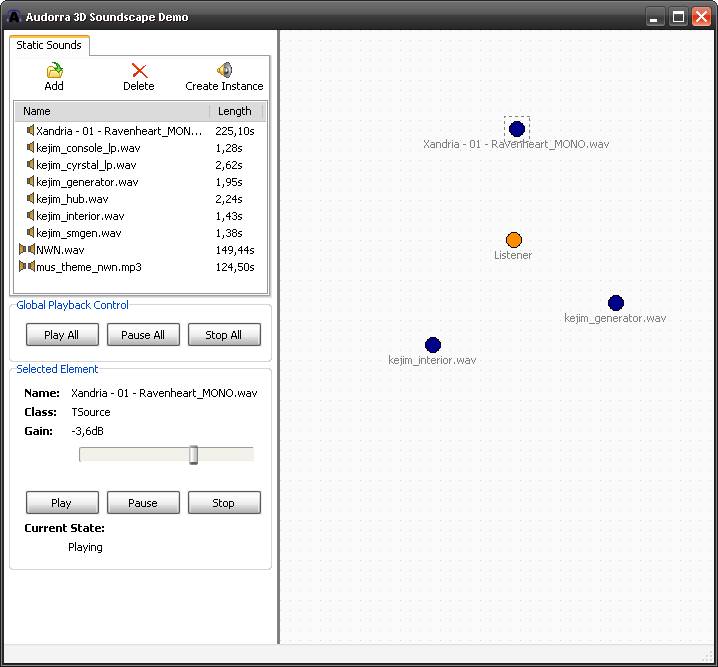The height and width of the screenshot is (667, 718).
Task: Click the Create Instance speaker icon
Action: tap(224, 70)
